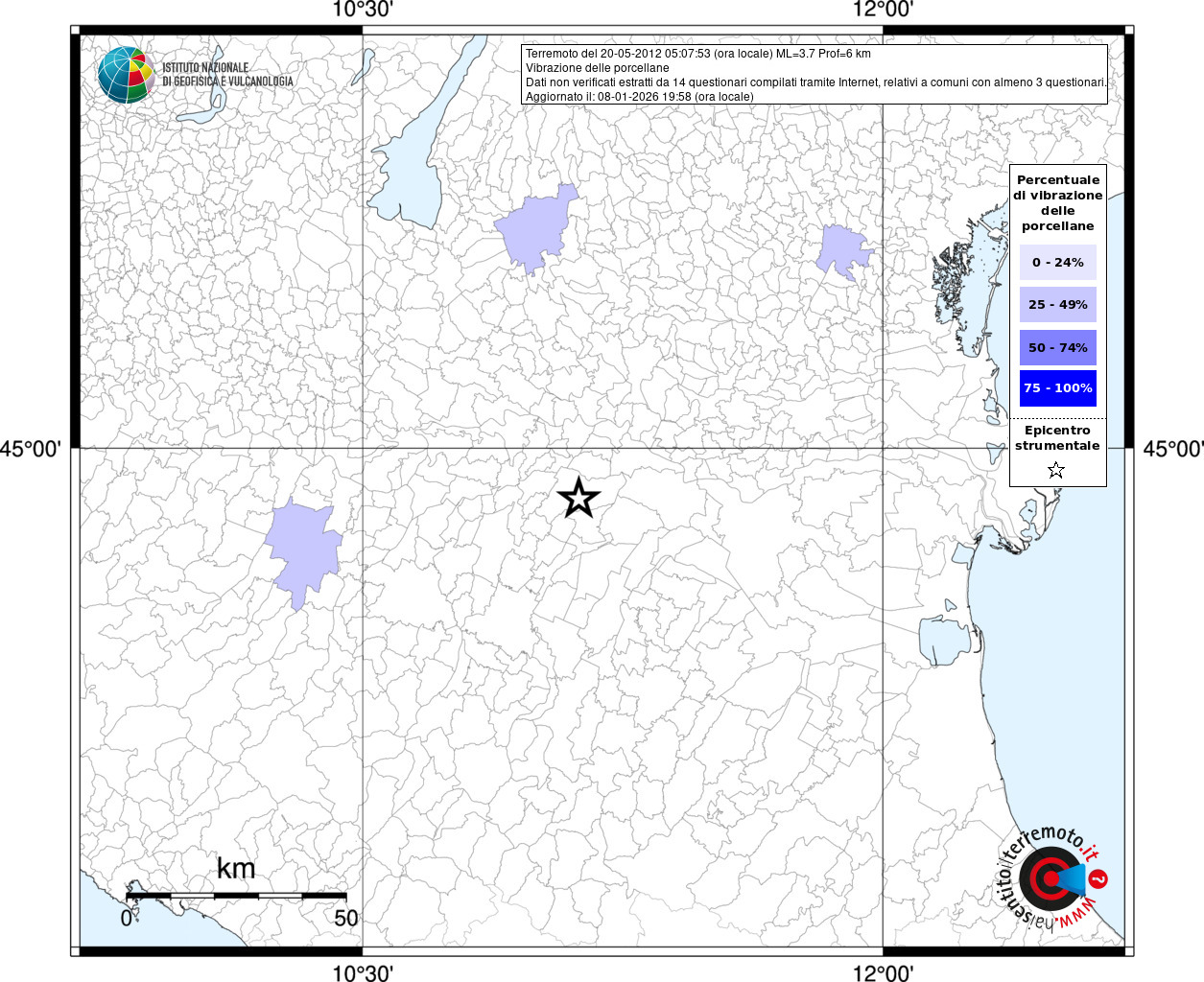Click 'Epicentro strumentale' legend label
Screen dimensions: 1204x982
click(x=1057, y=437)
